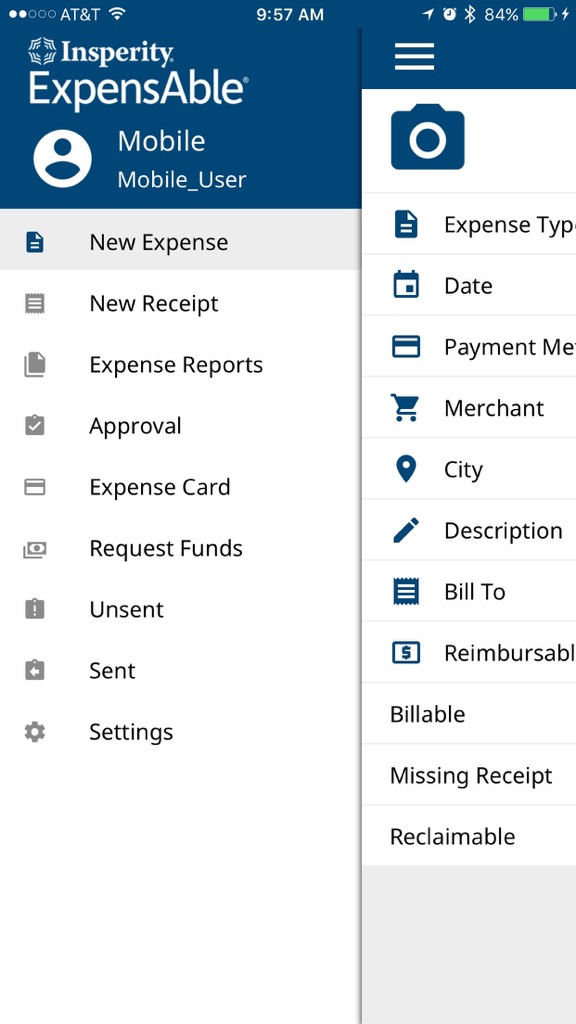The image size is (576, 1024).
Task: Open Settings from the side menu
Action: click(x=180, y=731)
